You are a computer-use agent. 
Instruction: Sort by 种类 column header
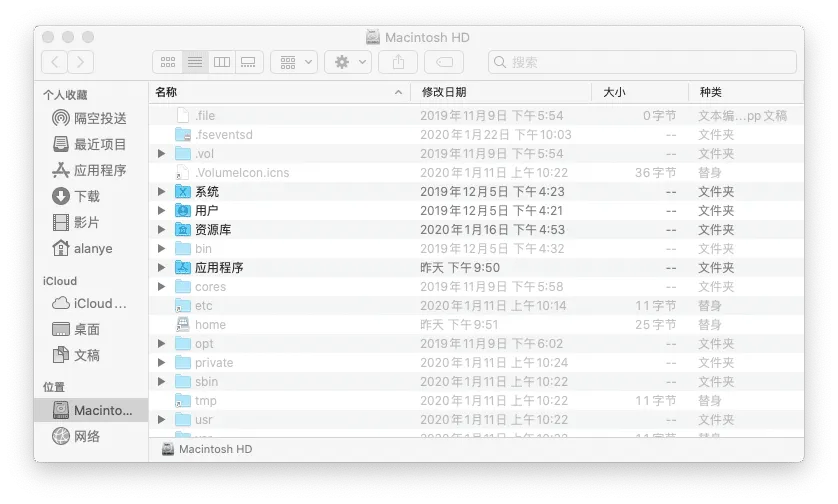(x=746, y=92)
